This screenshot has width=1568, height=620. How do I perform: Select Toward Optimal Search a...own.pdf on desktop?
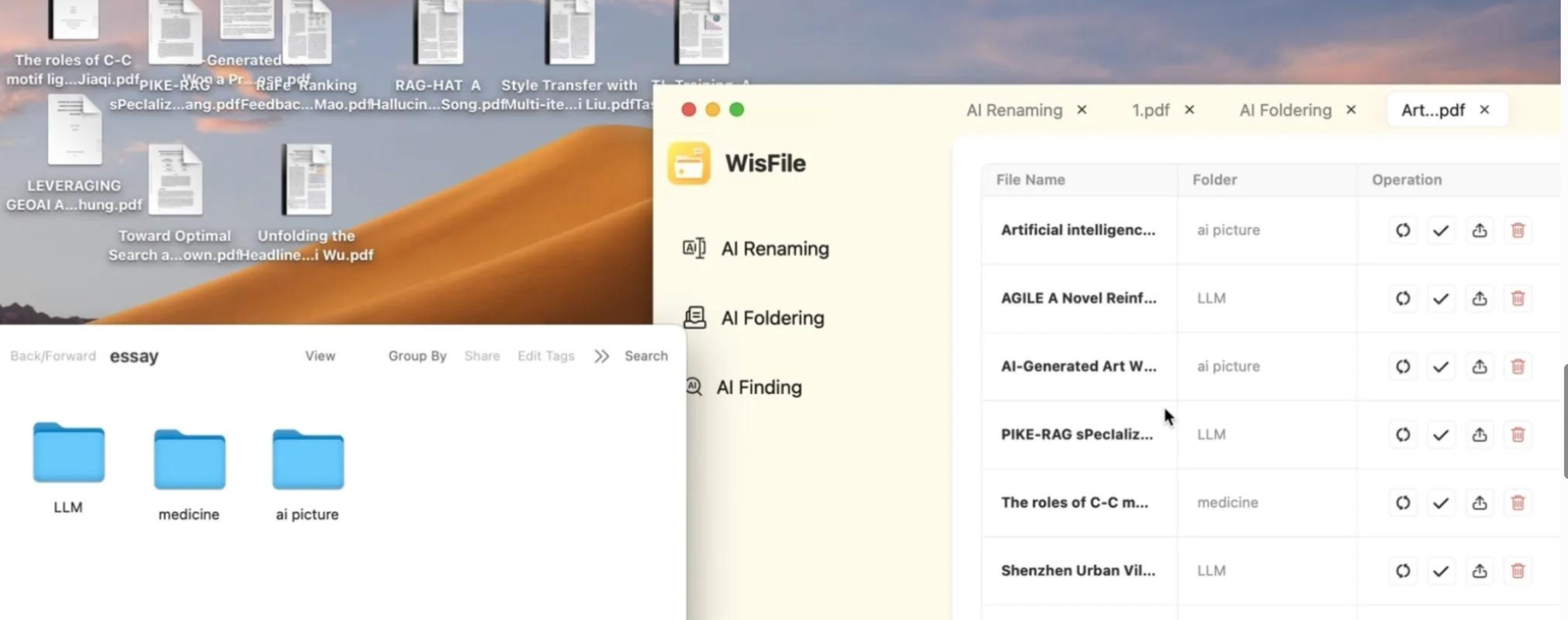174,203
